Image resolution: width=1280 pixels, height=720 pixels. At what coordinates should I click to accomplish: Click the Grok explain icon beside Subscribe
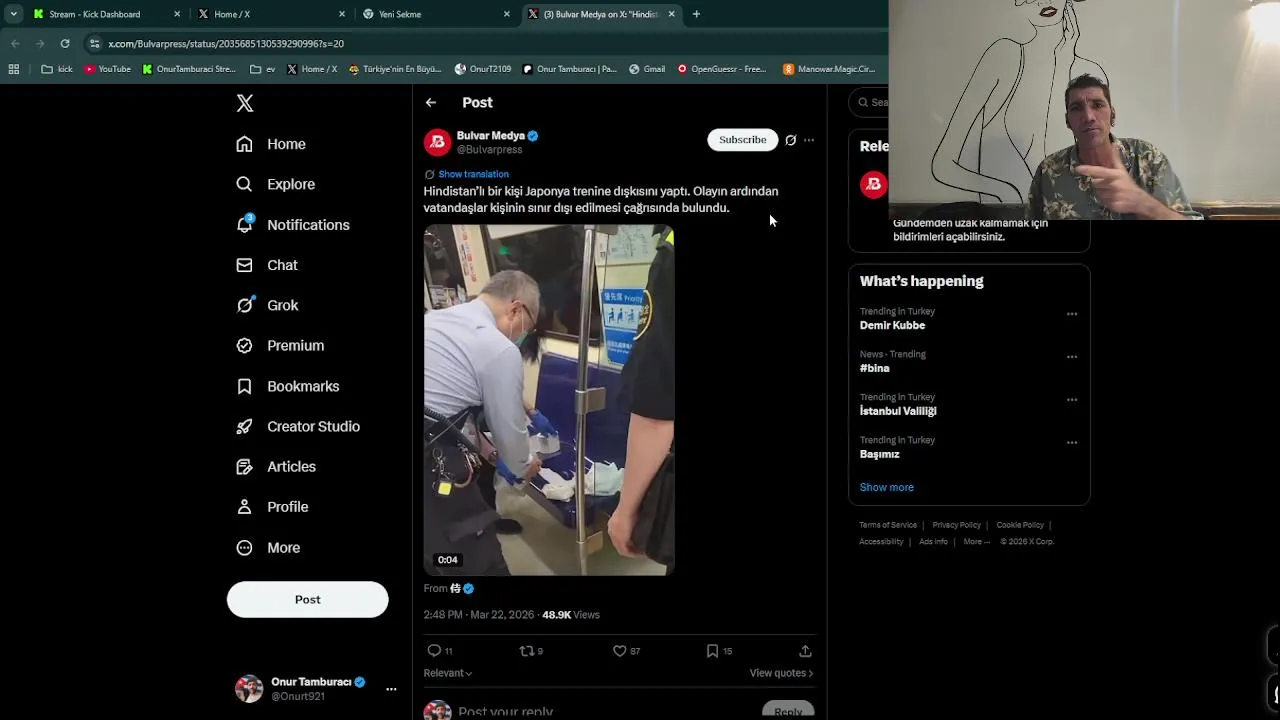point(790,140)
